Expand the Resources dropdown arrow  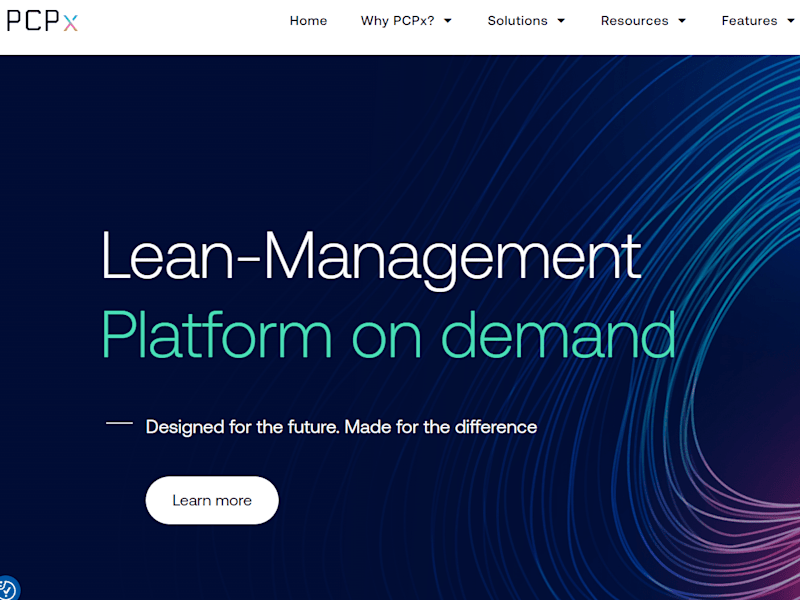click(682, 21)
